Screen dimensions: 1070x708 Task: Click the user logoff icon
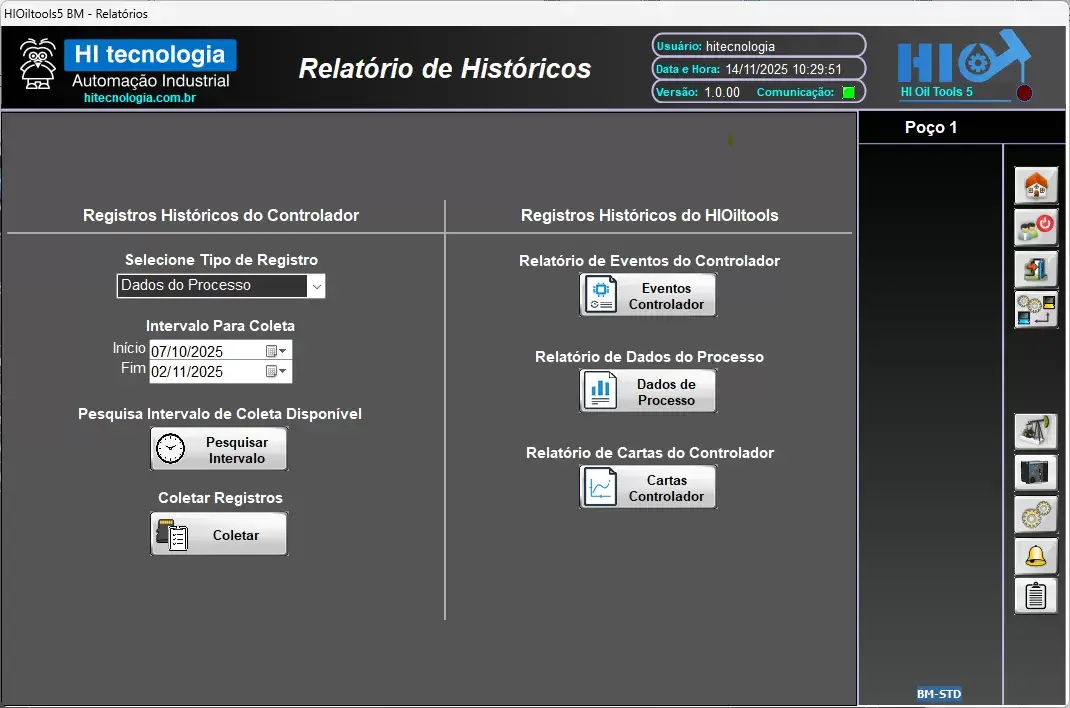click(x=1036, y=227)
